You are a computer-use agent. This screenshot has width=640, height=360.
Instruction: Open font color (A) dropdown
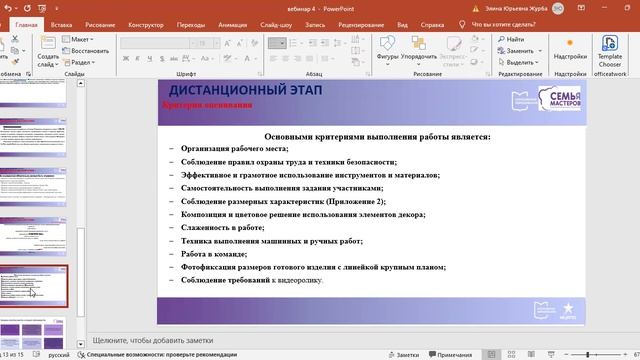(249, 59)
